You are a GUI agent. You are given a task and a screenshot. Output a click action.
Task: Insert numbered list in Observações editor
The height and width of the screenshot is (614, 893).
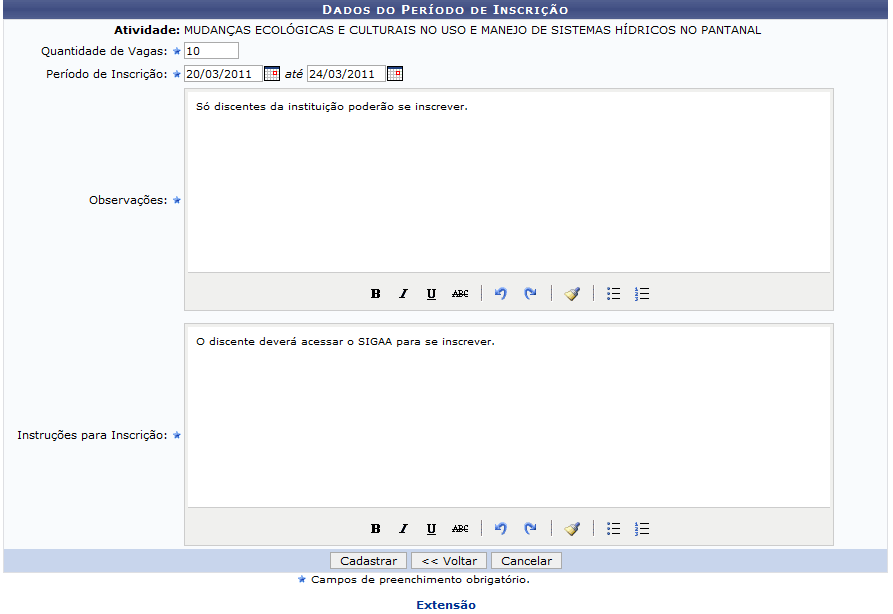click(x=642, y=294)
